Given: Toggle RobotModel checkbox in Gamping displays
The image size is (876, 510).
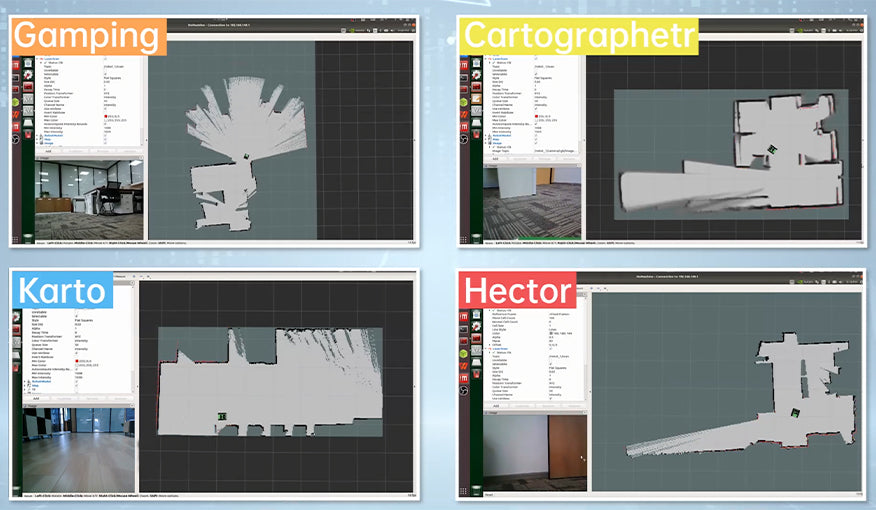Looking at the screenshot, I should pyautogui.click(x=106, y=133).
